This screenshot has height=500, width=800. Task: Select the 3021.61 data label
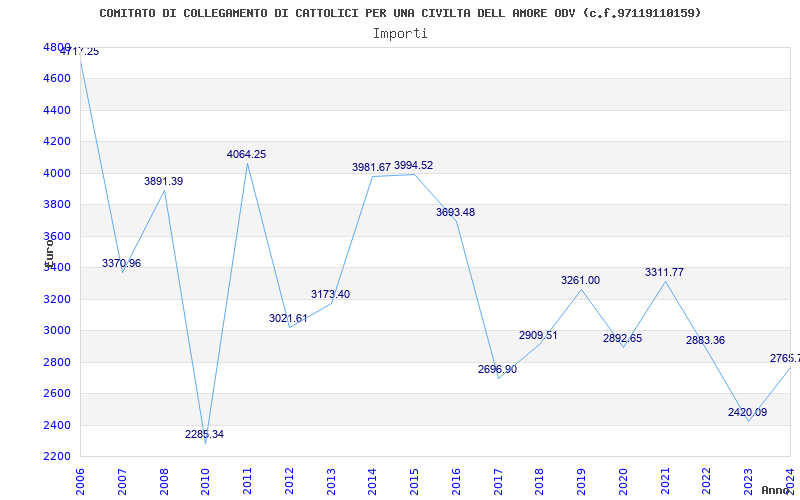tap(288, 318)
